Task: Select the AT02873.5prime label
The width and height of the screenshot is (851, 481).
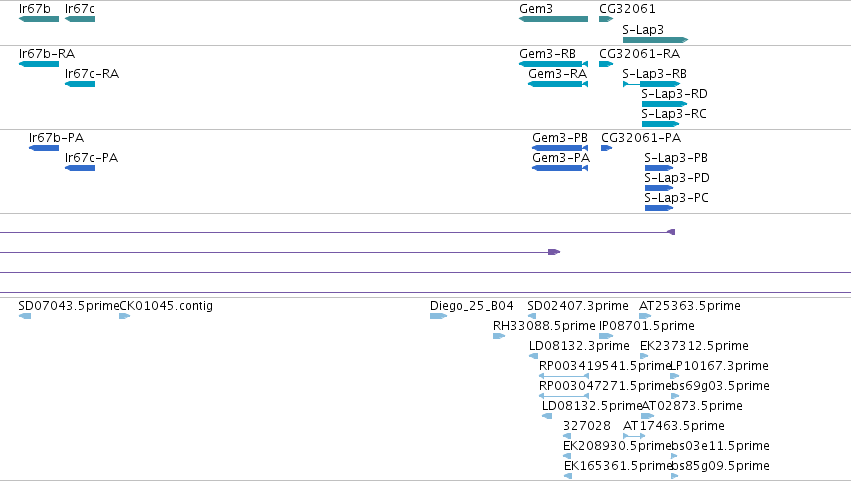Action: coord(692,406)
